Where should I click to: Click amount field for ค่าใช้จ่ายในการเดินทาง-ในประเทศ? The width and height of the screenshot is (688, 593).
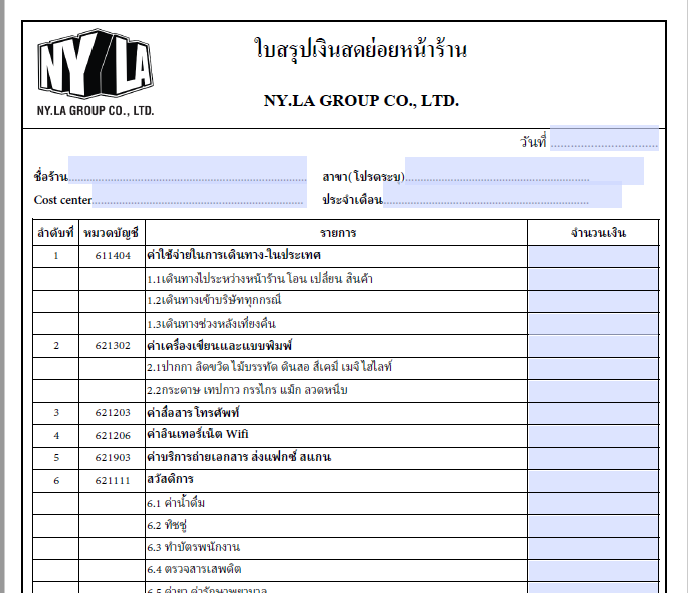[593, 256]
